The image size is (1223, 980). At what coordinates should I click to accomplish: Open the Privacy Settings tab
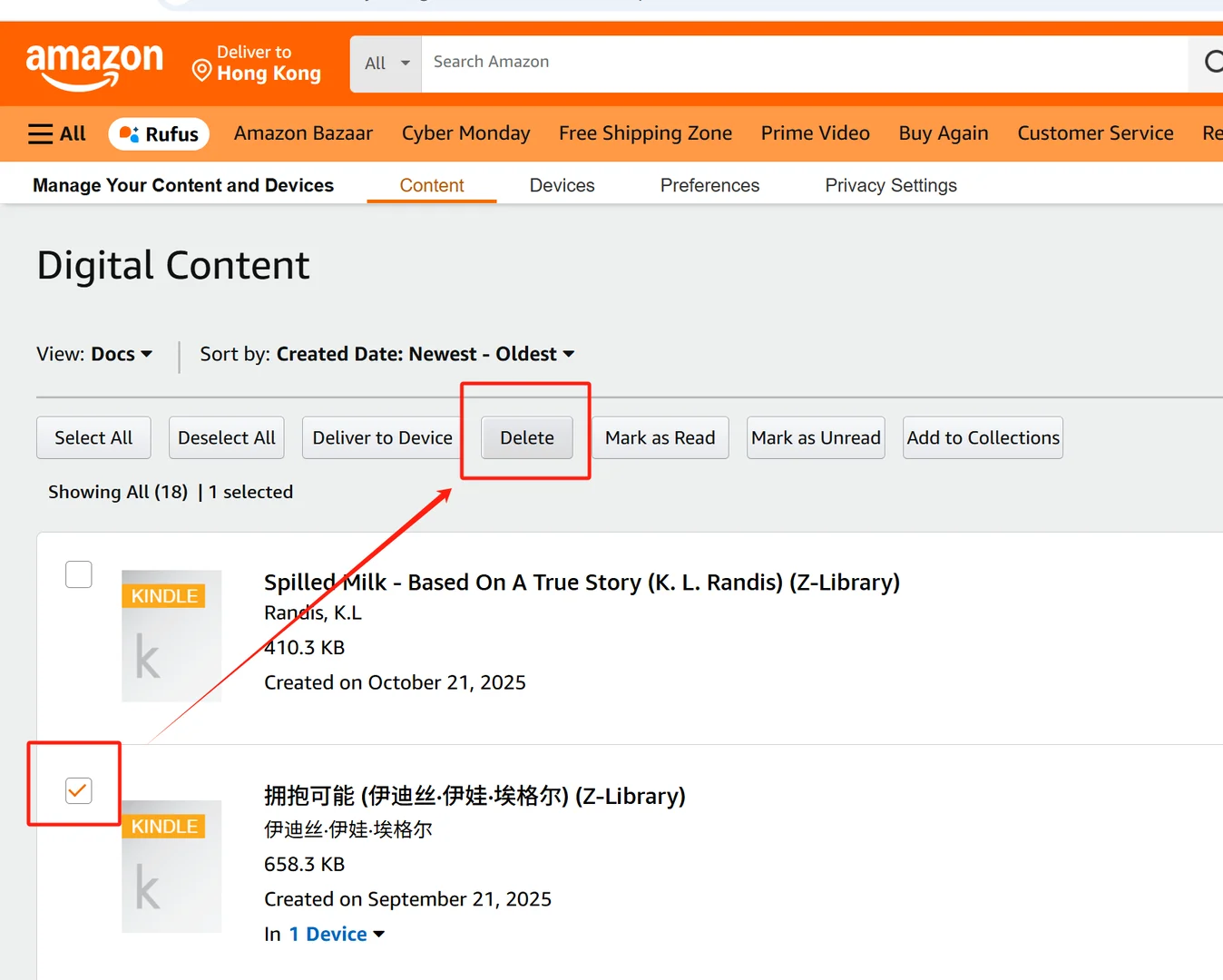(891, 185)
